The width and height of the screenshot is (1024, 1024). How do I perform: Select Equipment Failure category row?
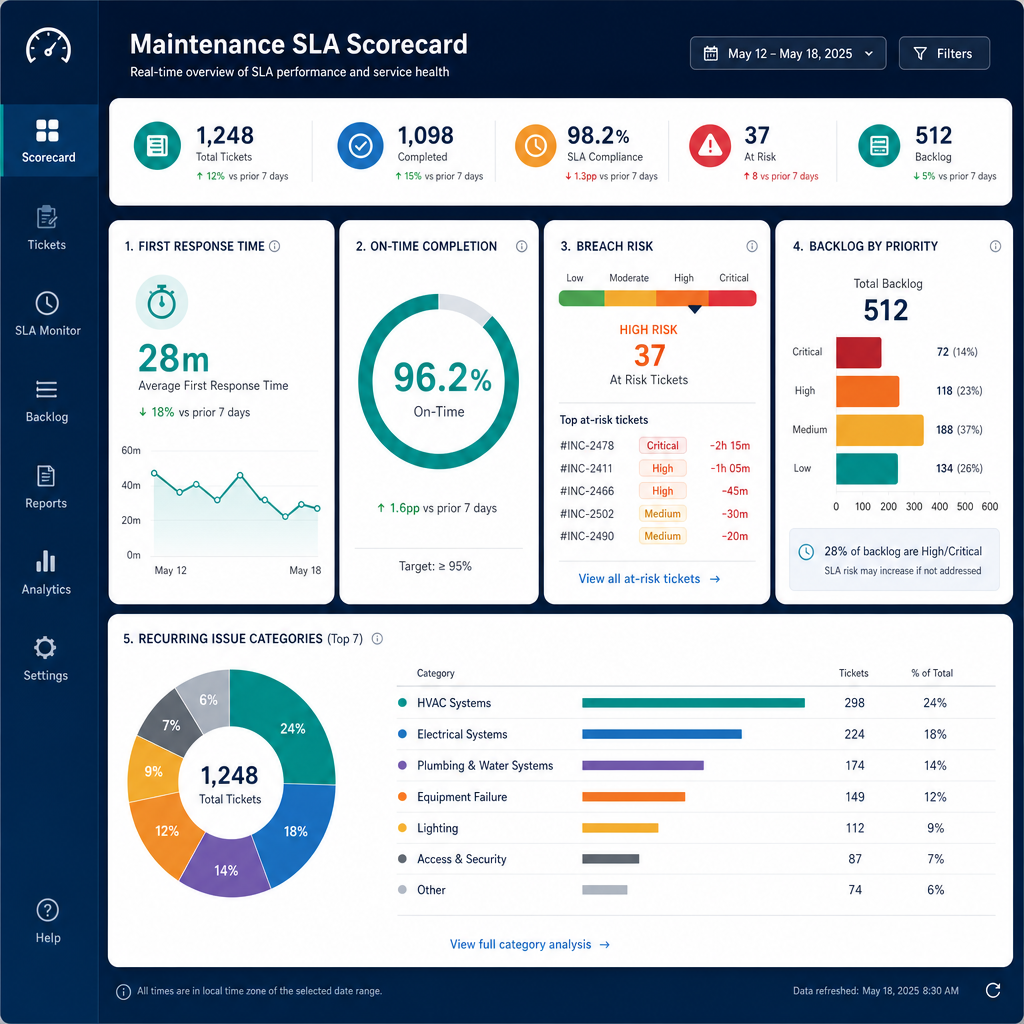[x=696, y=797]
